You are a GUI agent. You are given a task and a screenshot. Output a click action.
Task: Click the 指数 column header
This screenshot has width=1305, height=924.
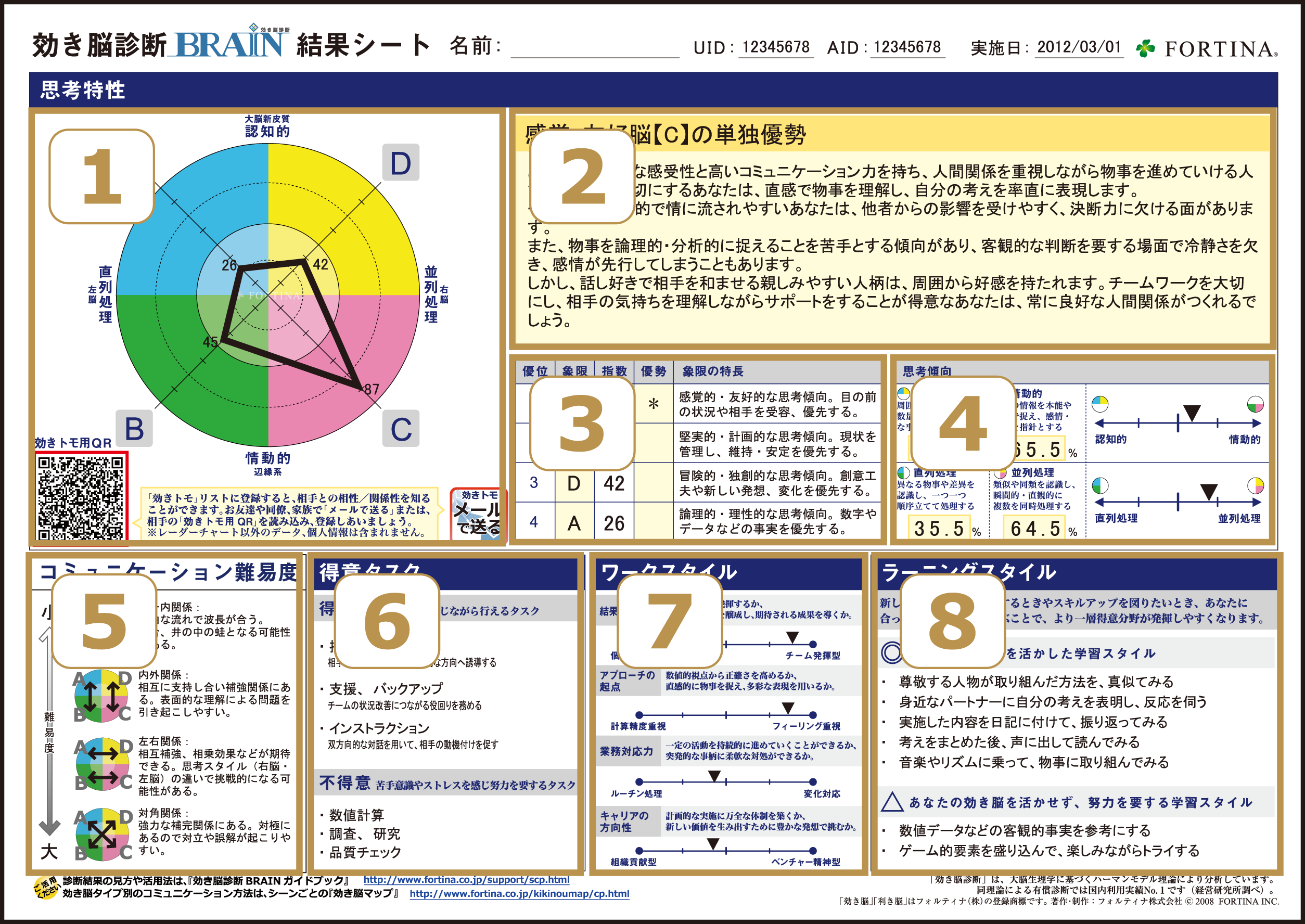[x=615, y=371]
